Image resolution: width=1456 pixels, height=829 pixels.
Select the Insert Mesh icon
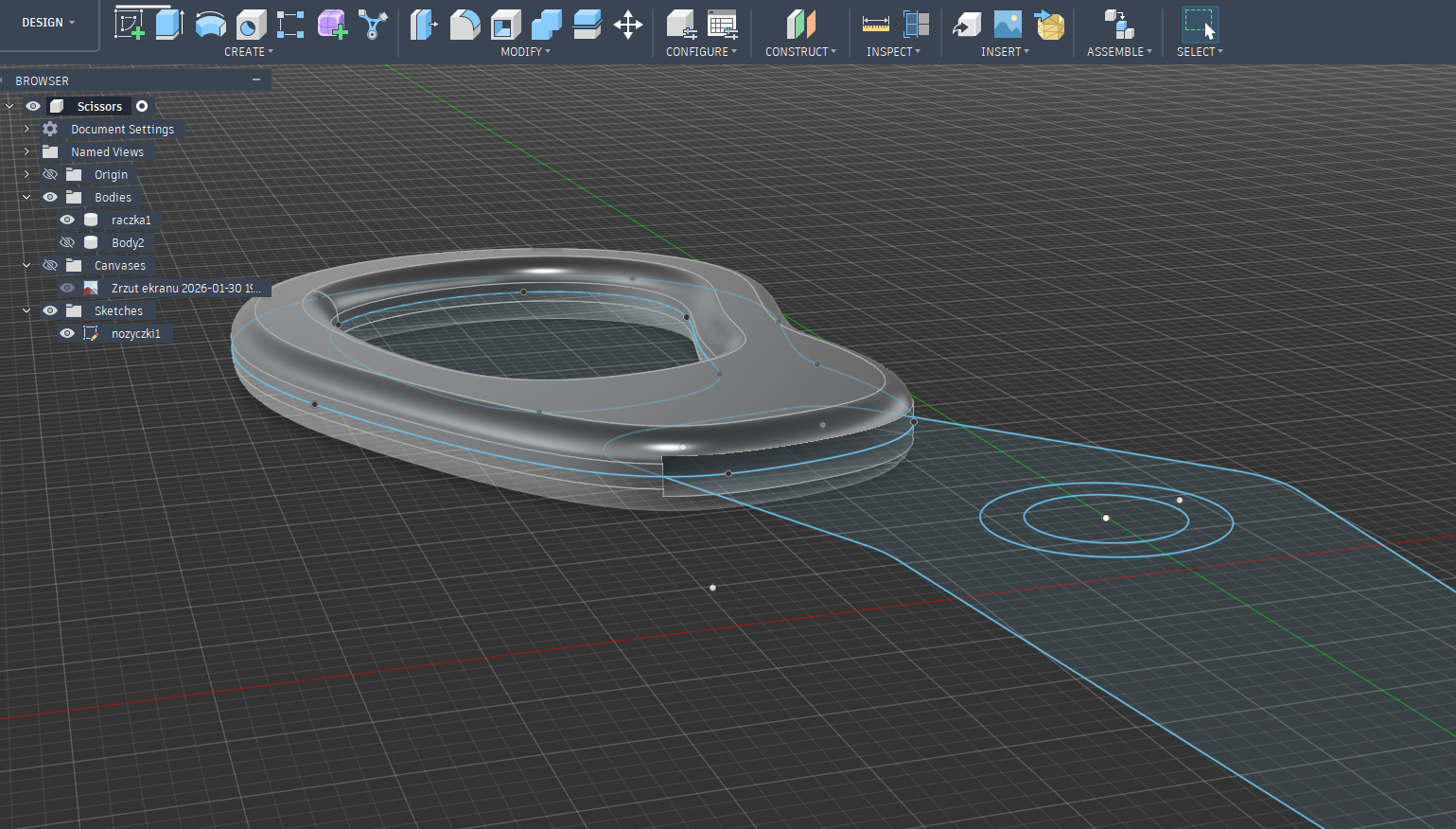click(1049, 25)
